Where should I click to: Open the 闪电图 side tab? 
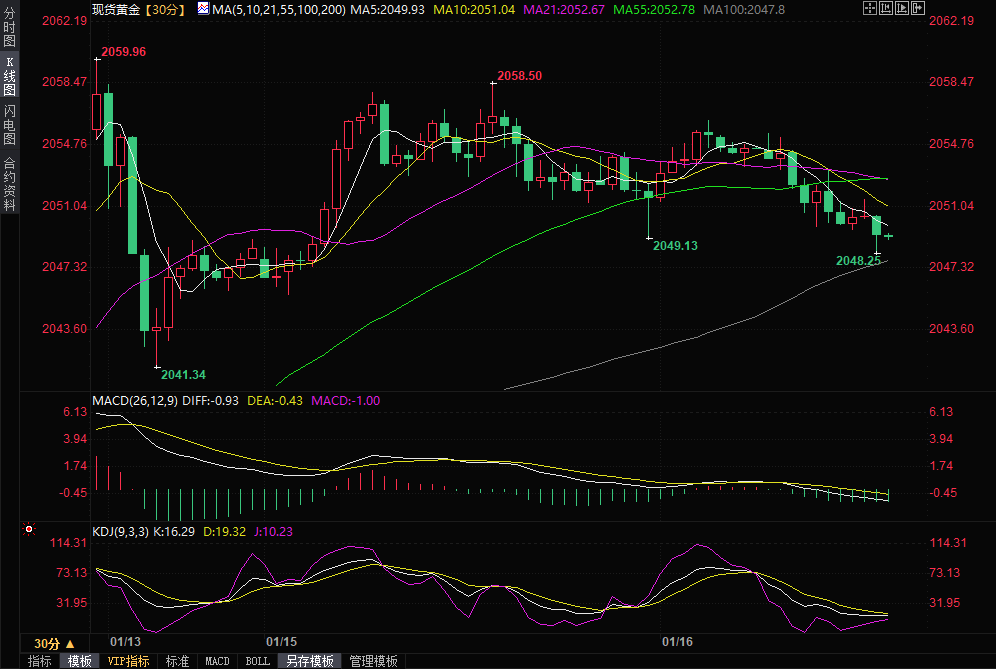[10, 124]
